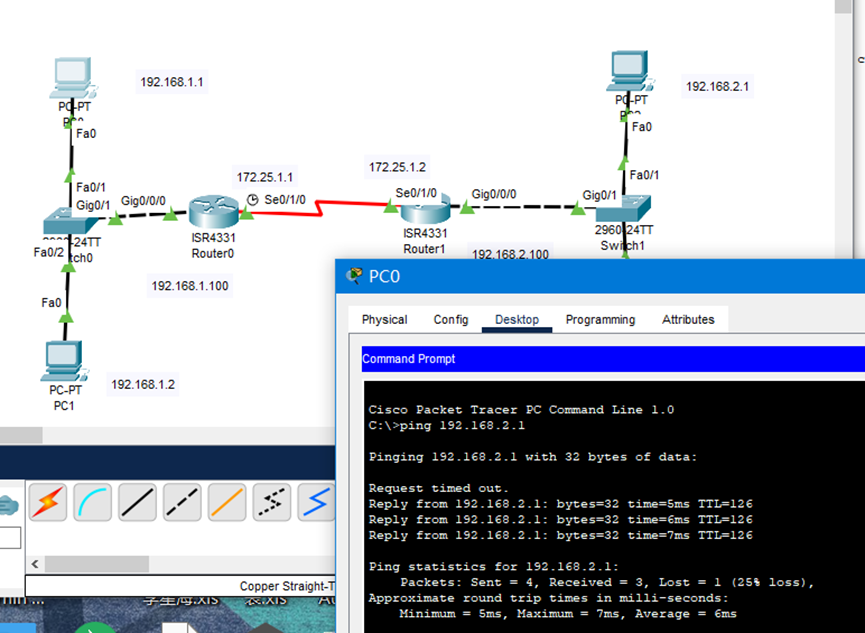This screenshot has width=865, height=633.
Task: Click the 172.25.1.2 serial address label
Action: 397,167
